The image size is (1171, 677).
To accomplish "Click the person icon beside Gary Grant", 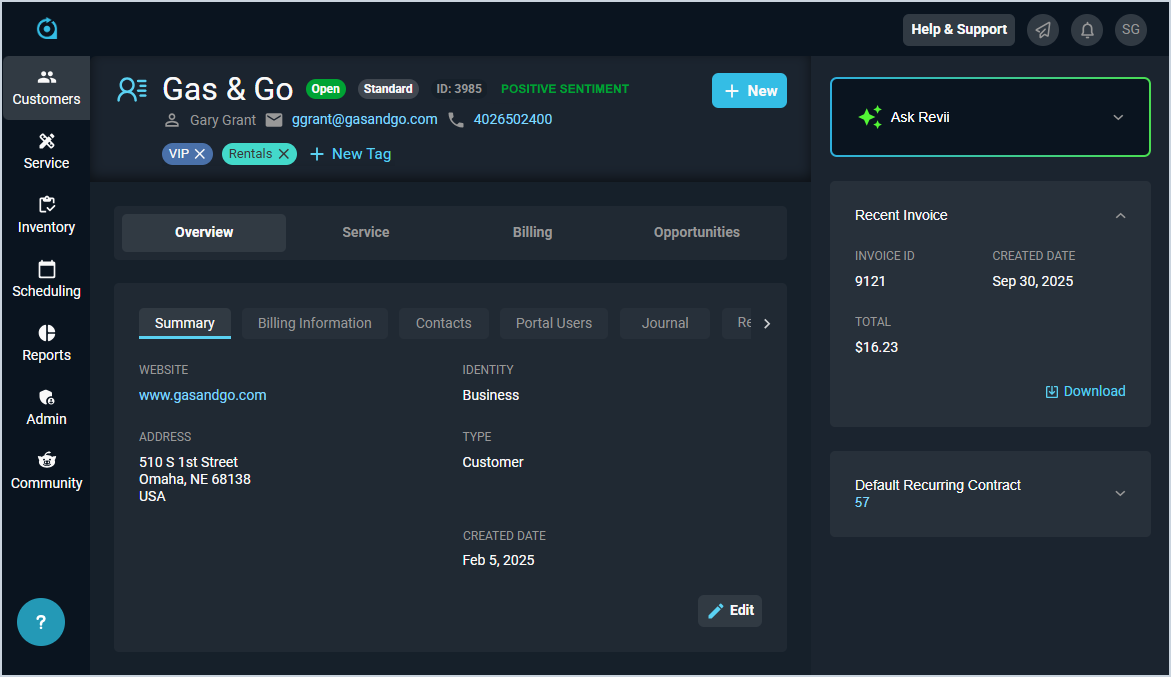I will click(172, 120).
